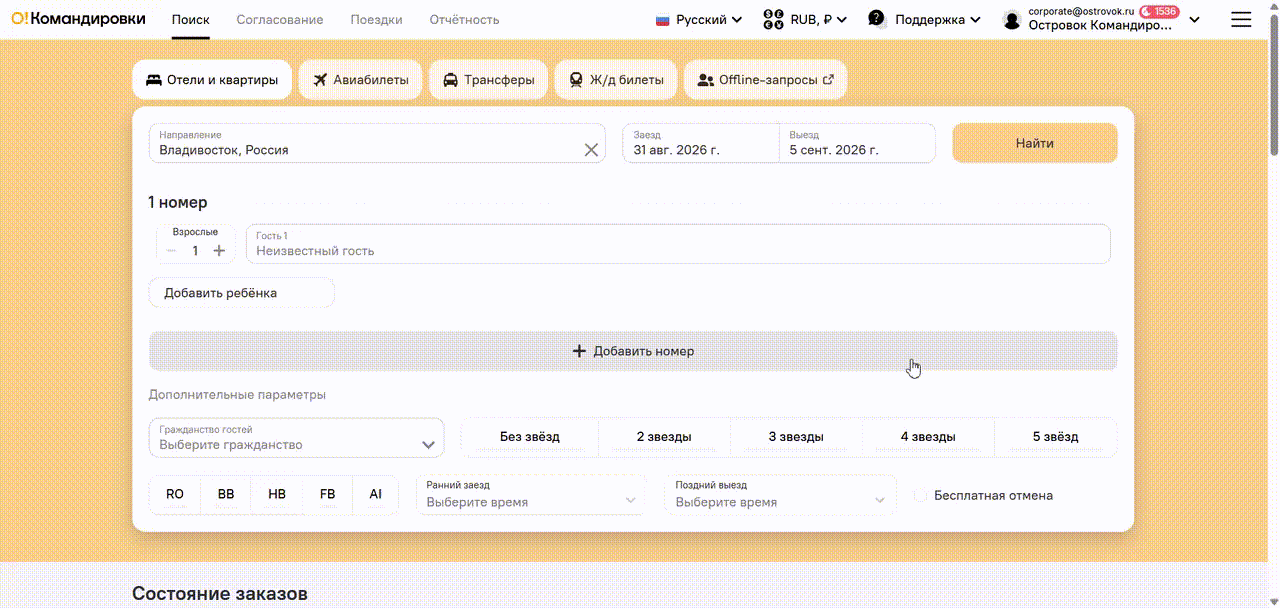Image resolution: width=1280 pixels, height=608 pixels.
Task: Open the Поиск menu item
Action: (191, 19)
